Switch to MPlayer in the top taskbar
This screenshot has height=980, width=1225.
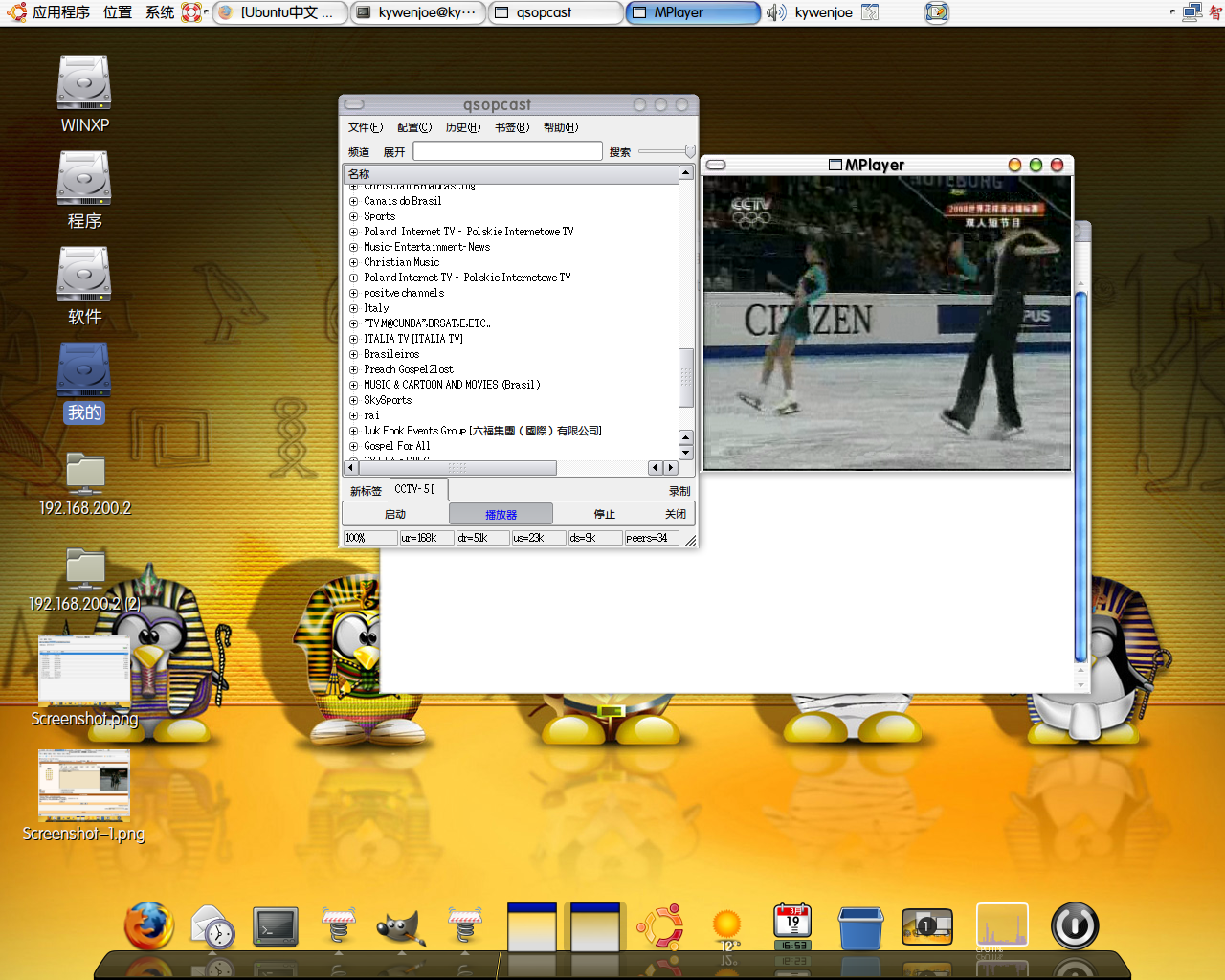pyautogui.click(x=694, y=12)
